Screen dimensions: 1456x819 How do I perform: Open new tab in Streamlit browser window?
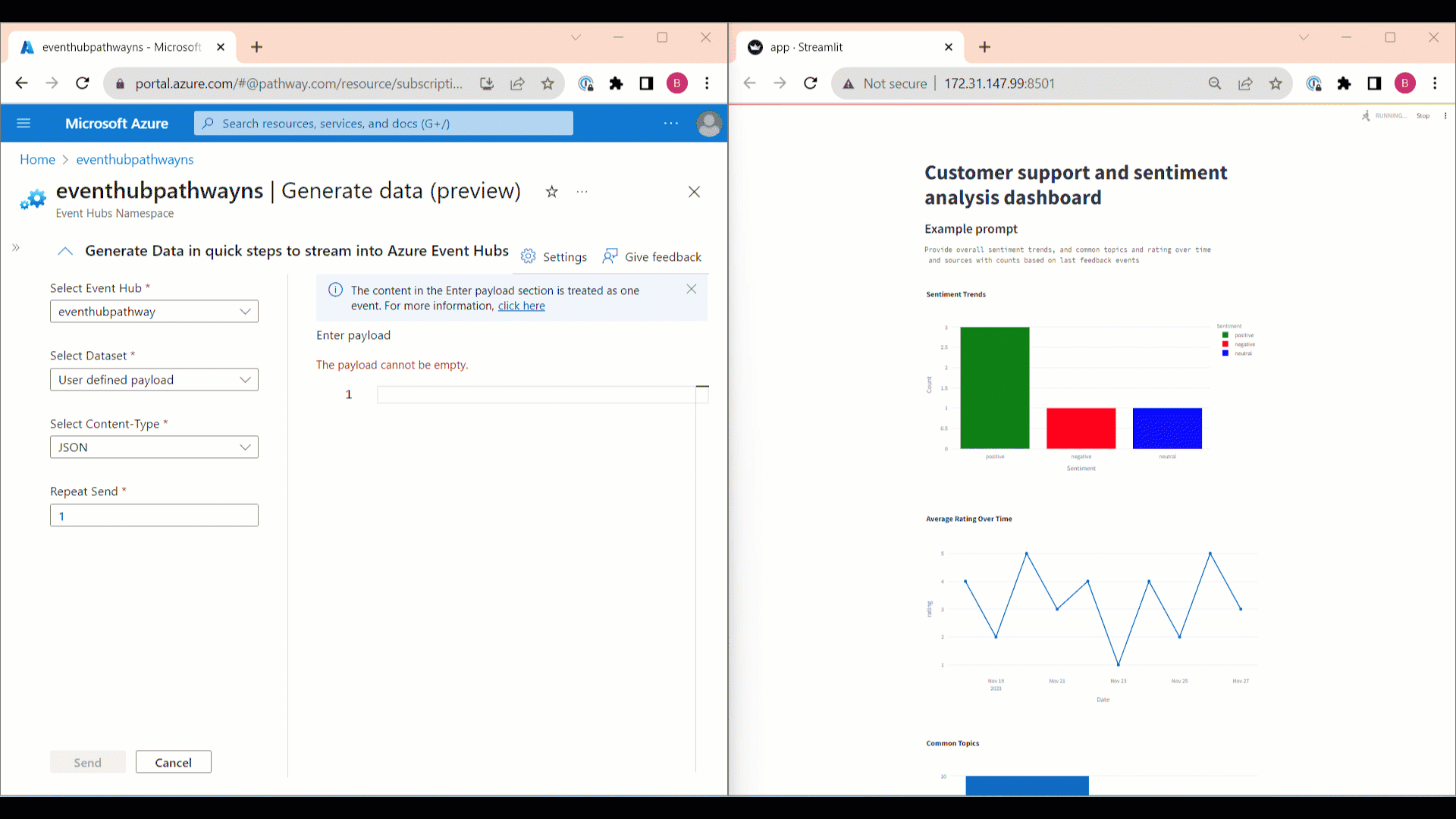[985, 47]
